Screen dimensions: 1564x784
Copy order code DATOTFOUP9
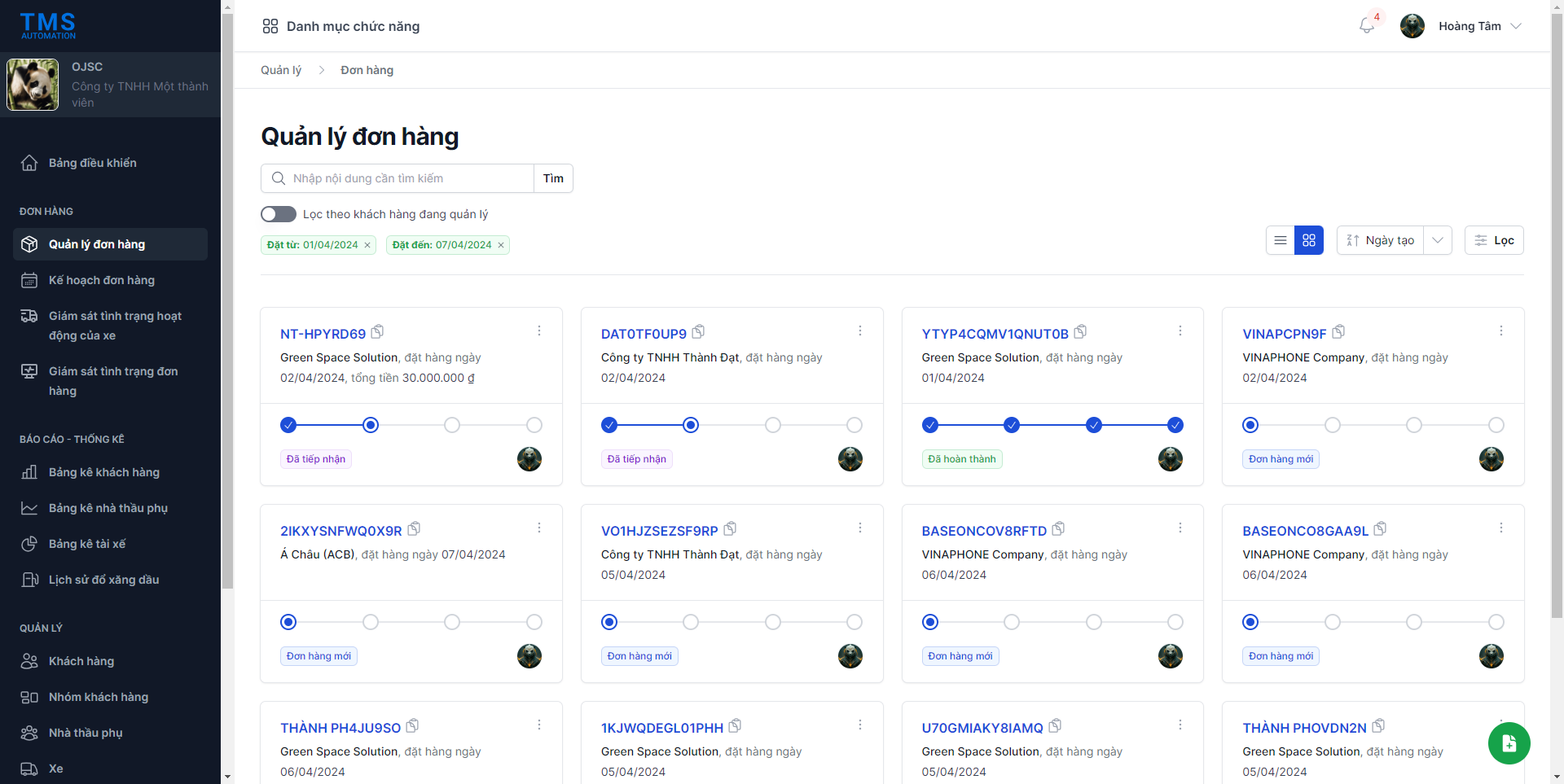(698, 332)
